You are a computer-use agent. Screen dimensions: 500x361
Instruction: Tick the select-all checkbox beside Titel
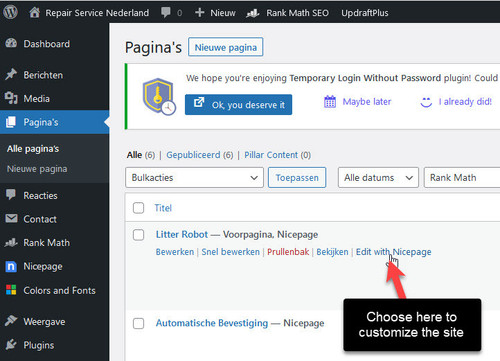(x=138, y=208)
